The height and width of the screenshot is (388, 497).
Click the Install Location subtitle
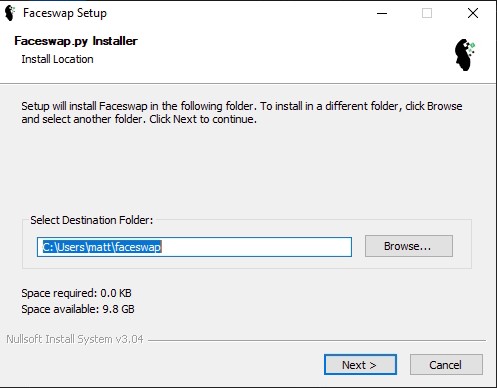pyautogui.click(x=57, y=59)
